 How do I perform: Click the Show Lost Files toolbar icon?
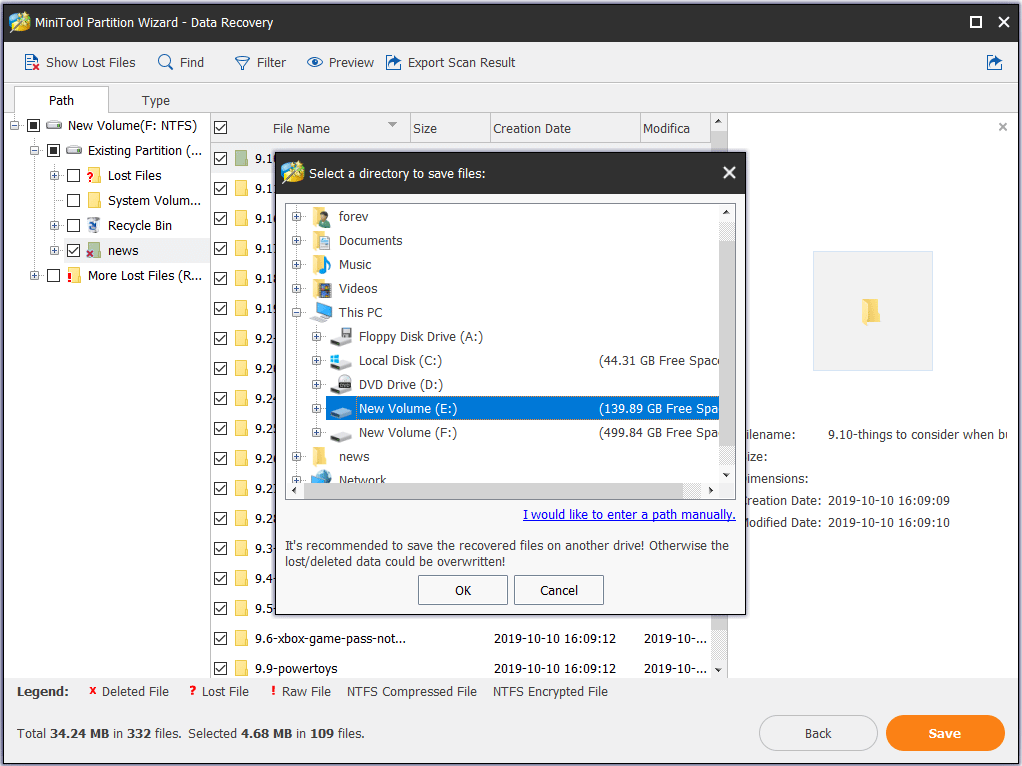coord(31,63)
